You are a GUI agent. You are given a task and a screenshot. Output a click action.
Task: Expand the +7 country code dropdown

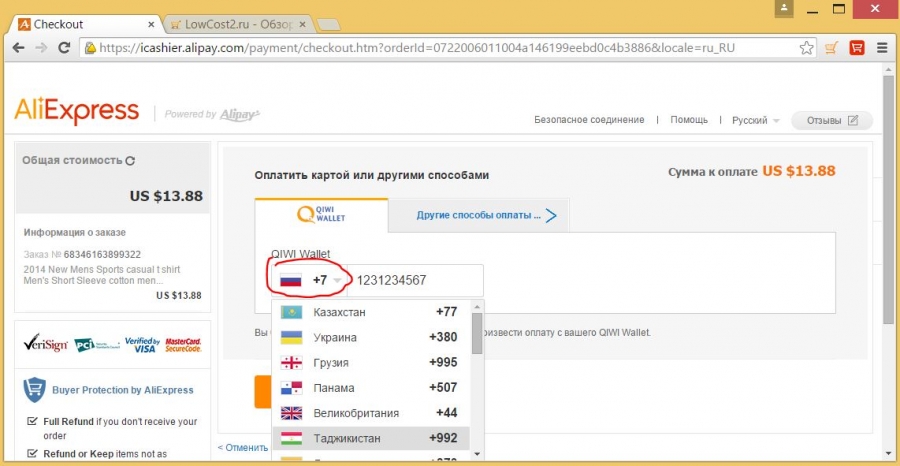309,281
